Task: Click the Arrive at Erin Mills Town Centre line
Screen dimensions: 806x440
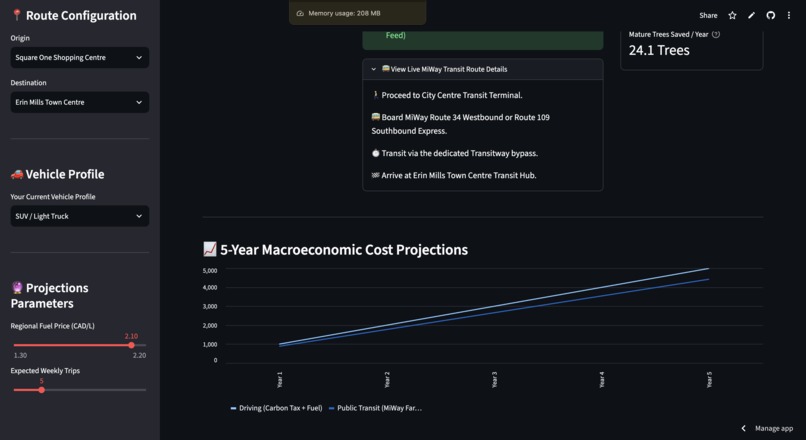Action: point(454,175)
